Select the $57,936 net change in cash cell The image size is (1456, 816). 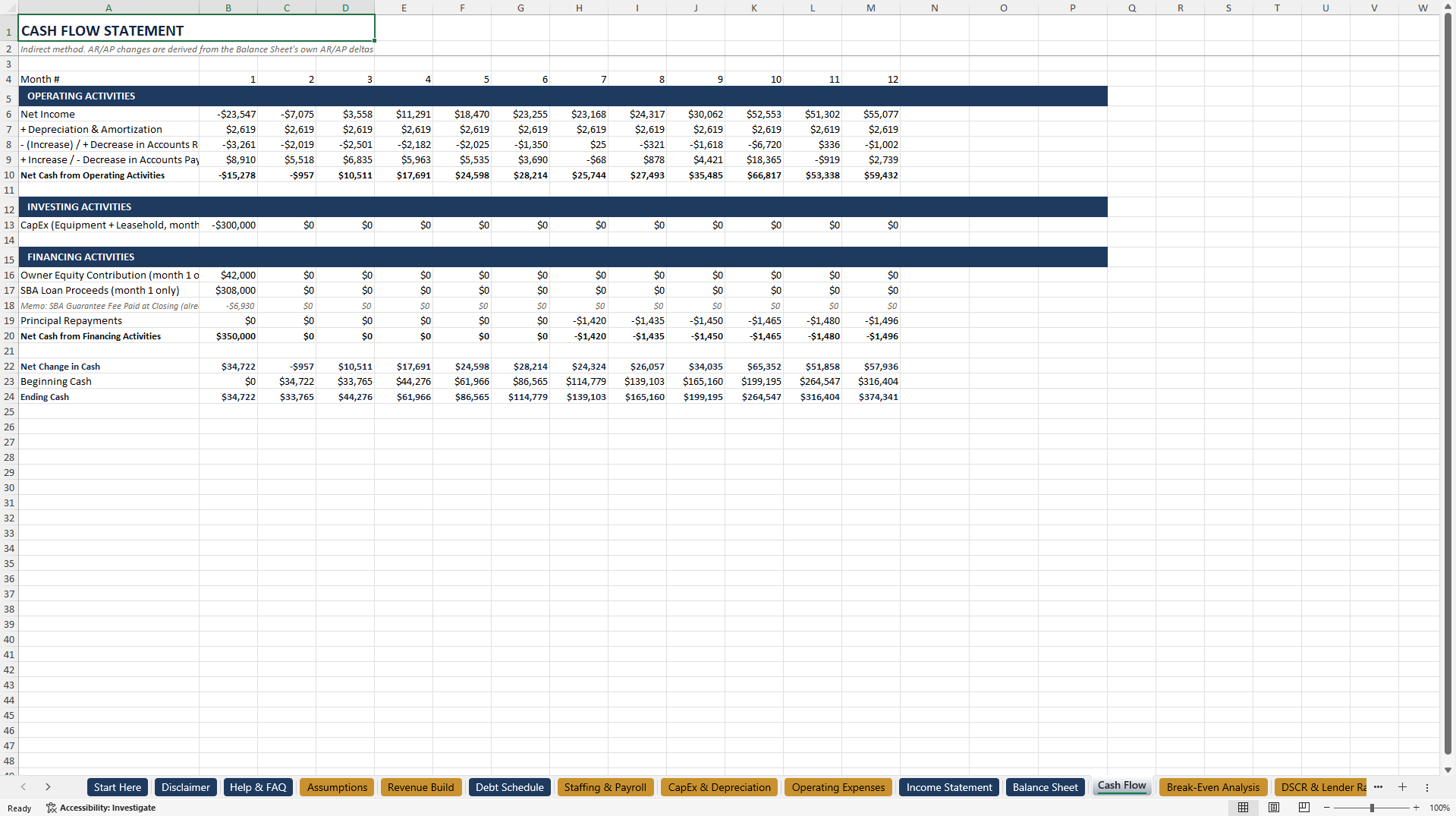[871, 367]
